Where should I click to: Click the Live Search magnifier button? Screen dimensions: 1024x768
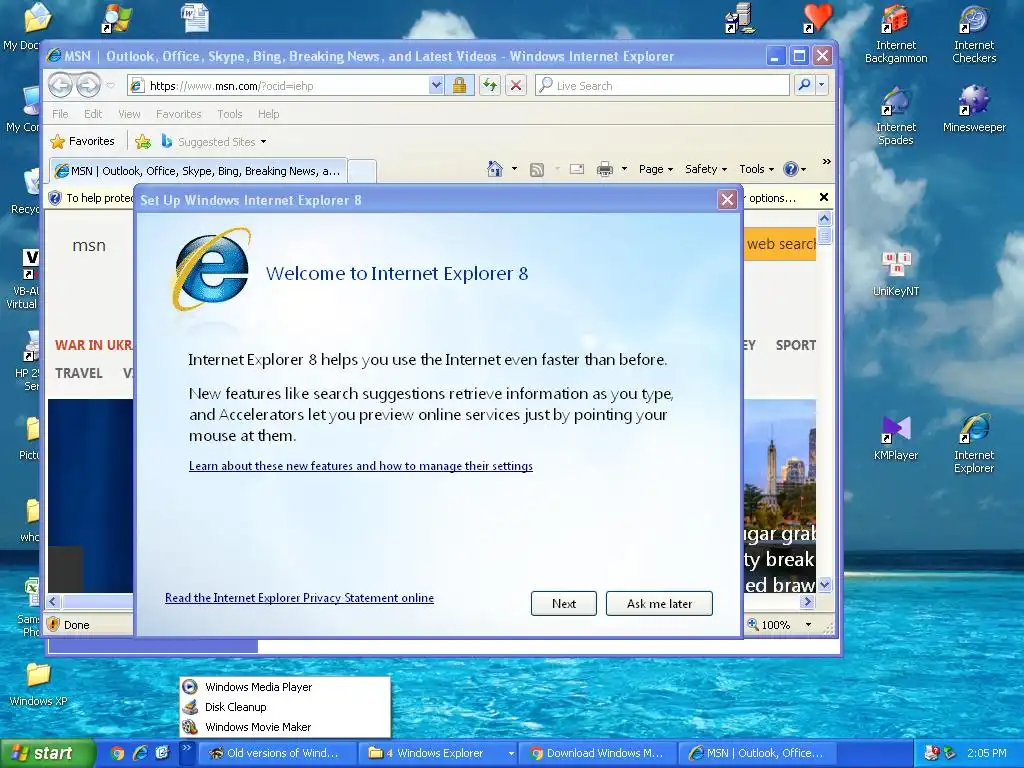click(805, 85)
